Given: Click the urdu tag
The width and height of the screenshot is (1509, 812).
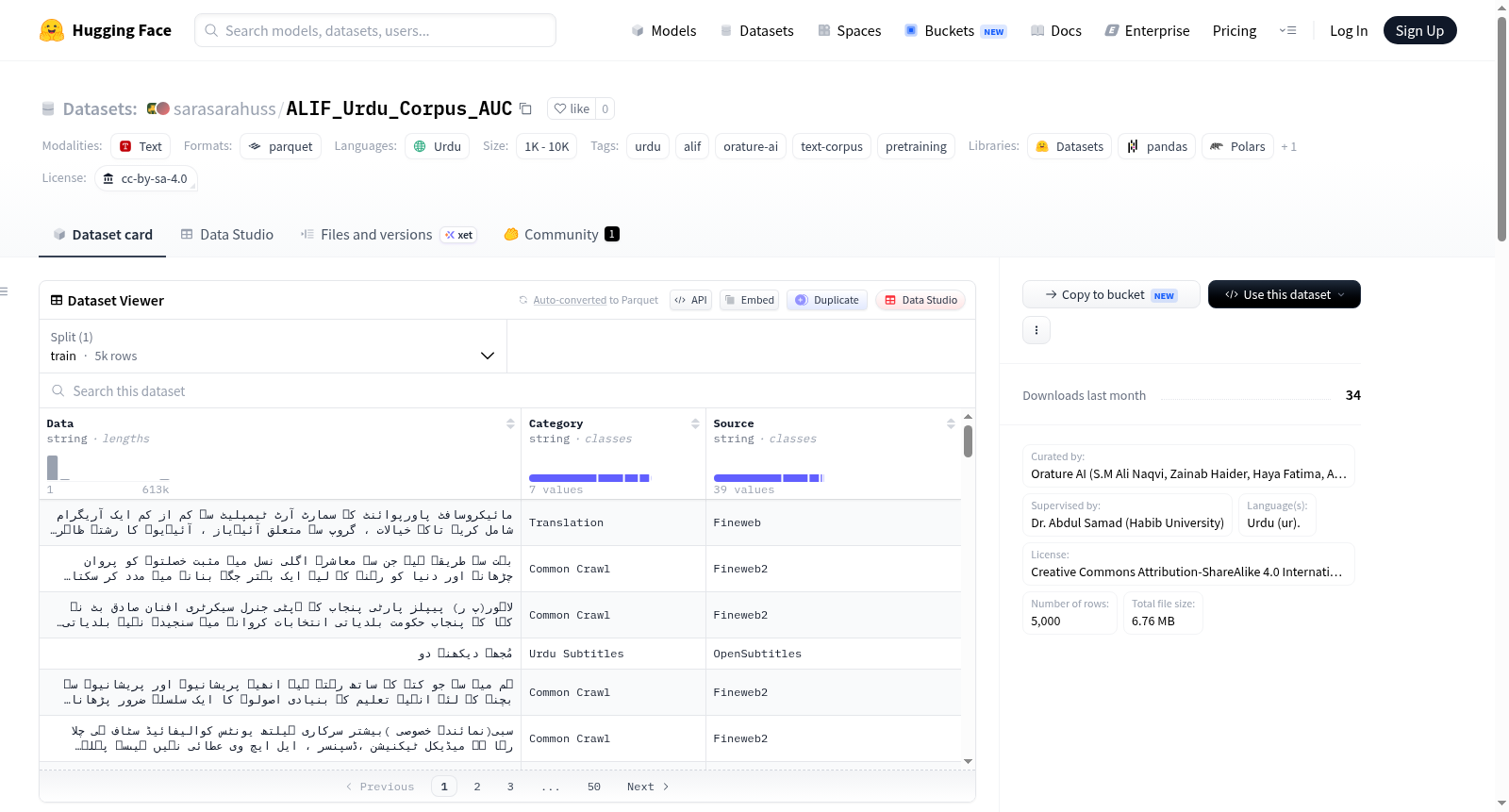Looking at the screenshot, I should pyautogui.click(x=648, y=146).
